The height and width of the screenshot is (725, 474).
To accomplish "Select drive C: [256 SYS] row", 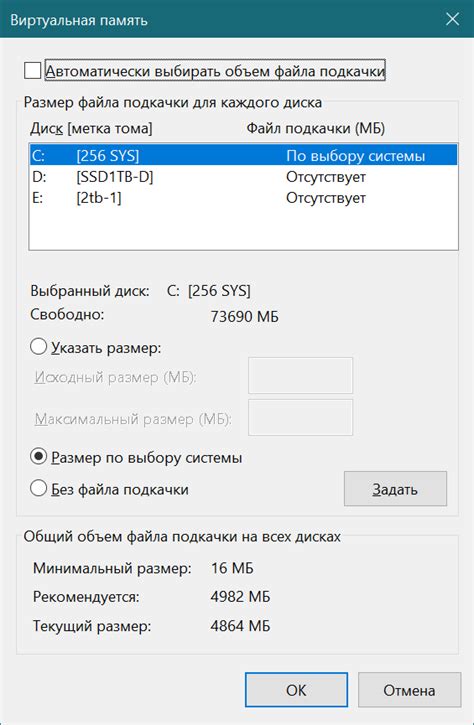I will tap(243, 155).
